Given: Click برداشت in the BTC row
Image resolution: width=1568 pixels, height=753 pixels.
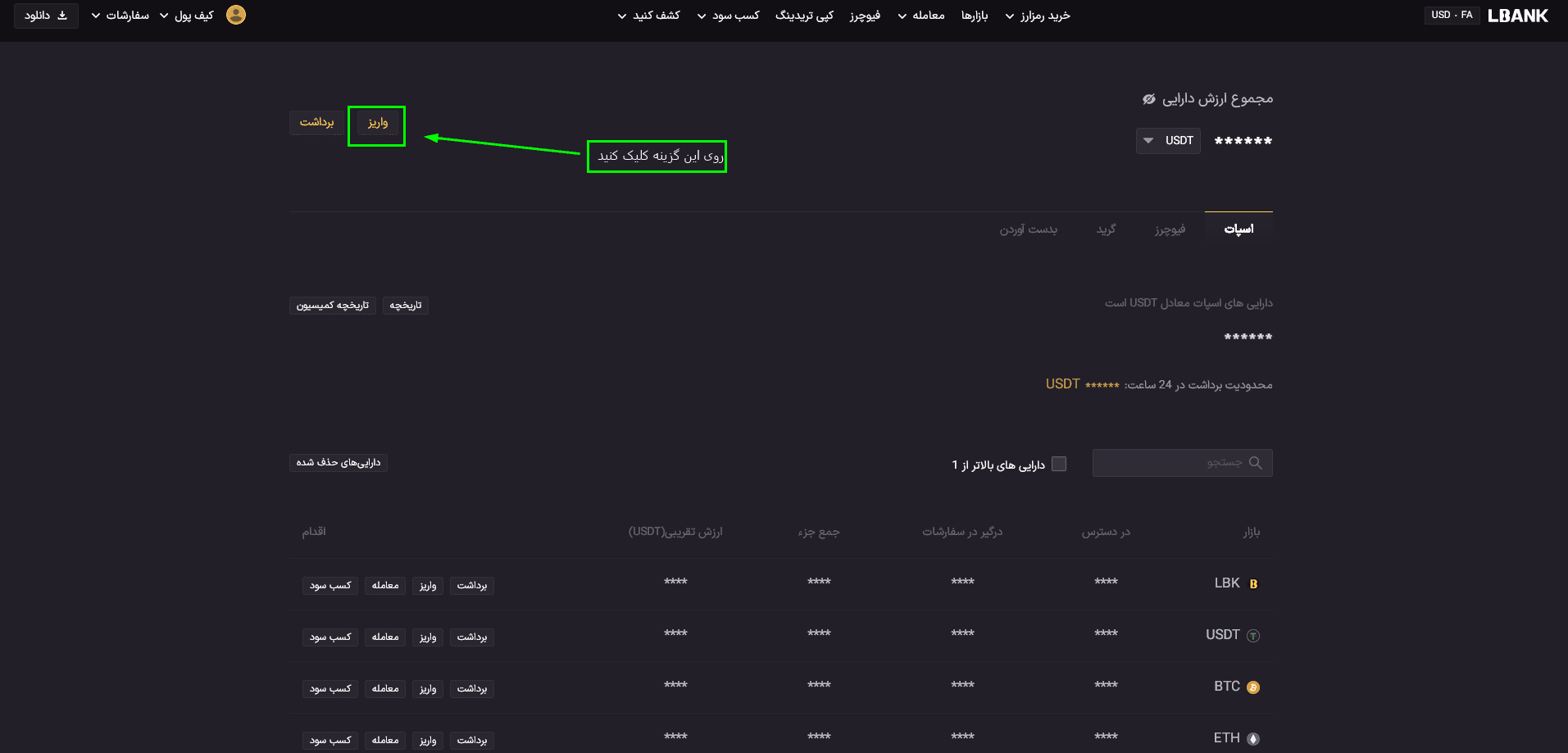Looking at the screenshot, I should point(472,689).
